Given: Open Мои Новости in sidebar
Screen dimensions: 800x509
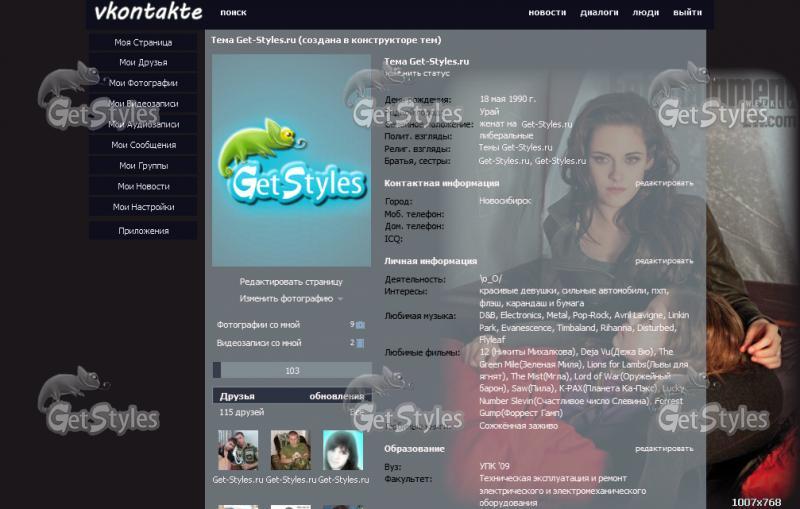Looking at the screenshot, I should [x=143, y=186].
